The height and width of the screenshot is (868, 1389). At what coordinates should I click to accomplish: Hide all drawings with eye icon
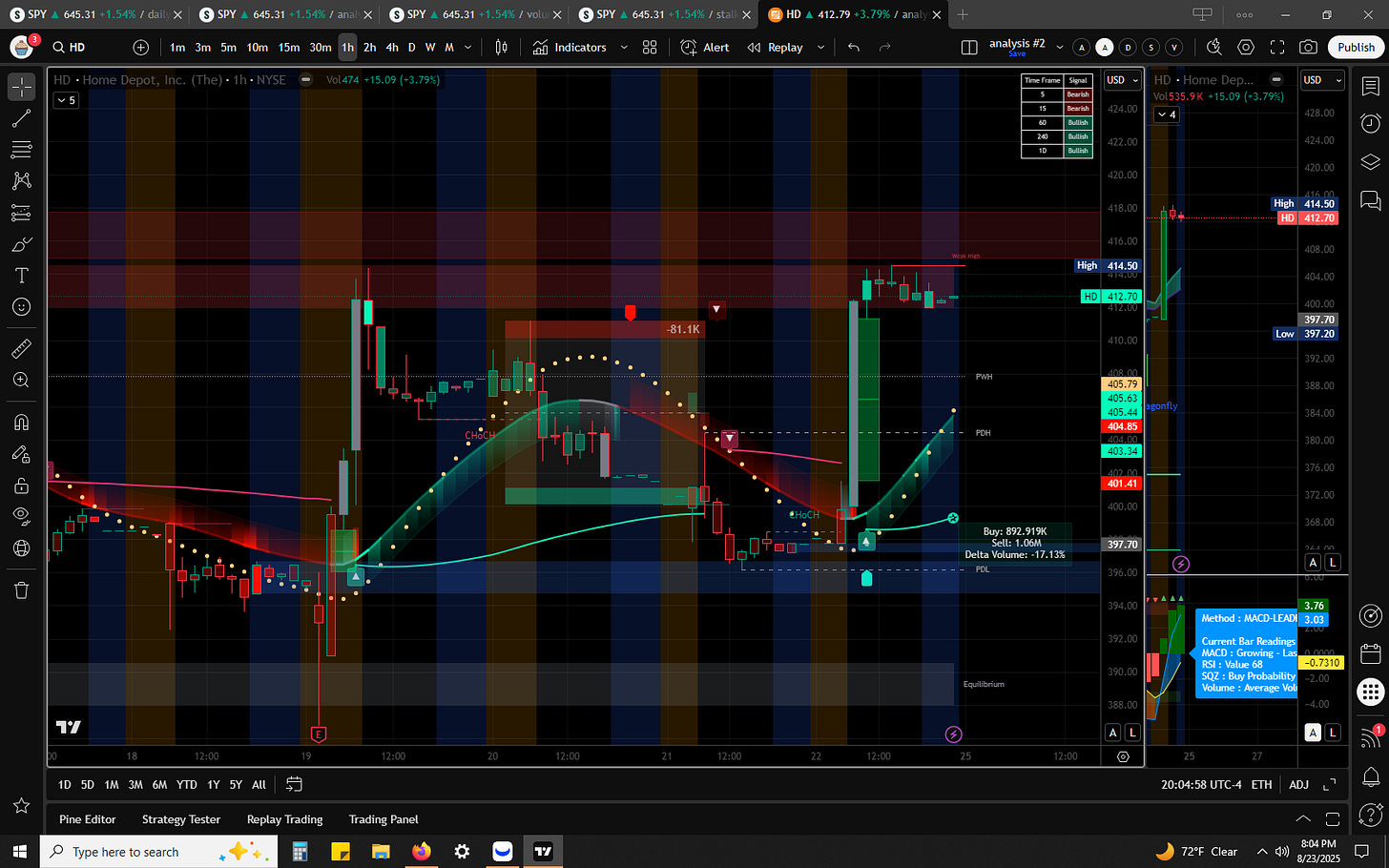tap(21, 517)
